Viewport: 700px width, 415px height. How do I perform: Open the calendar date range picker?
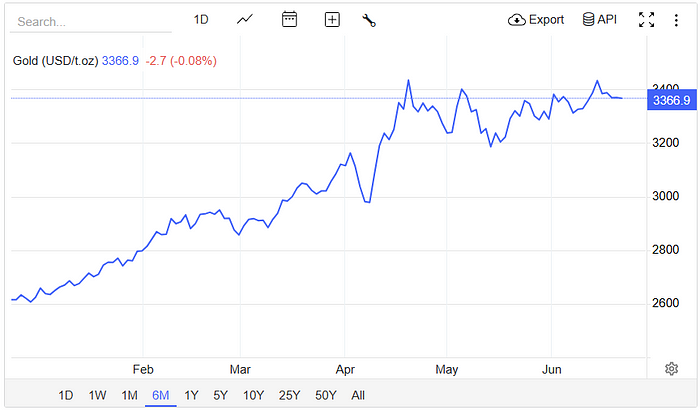coord(289,20)
